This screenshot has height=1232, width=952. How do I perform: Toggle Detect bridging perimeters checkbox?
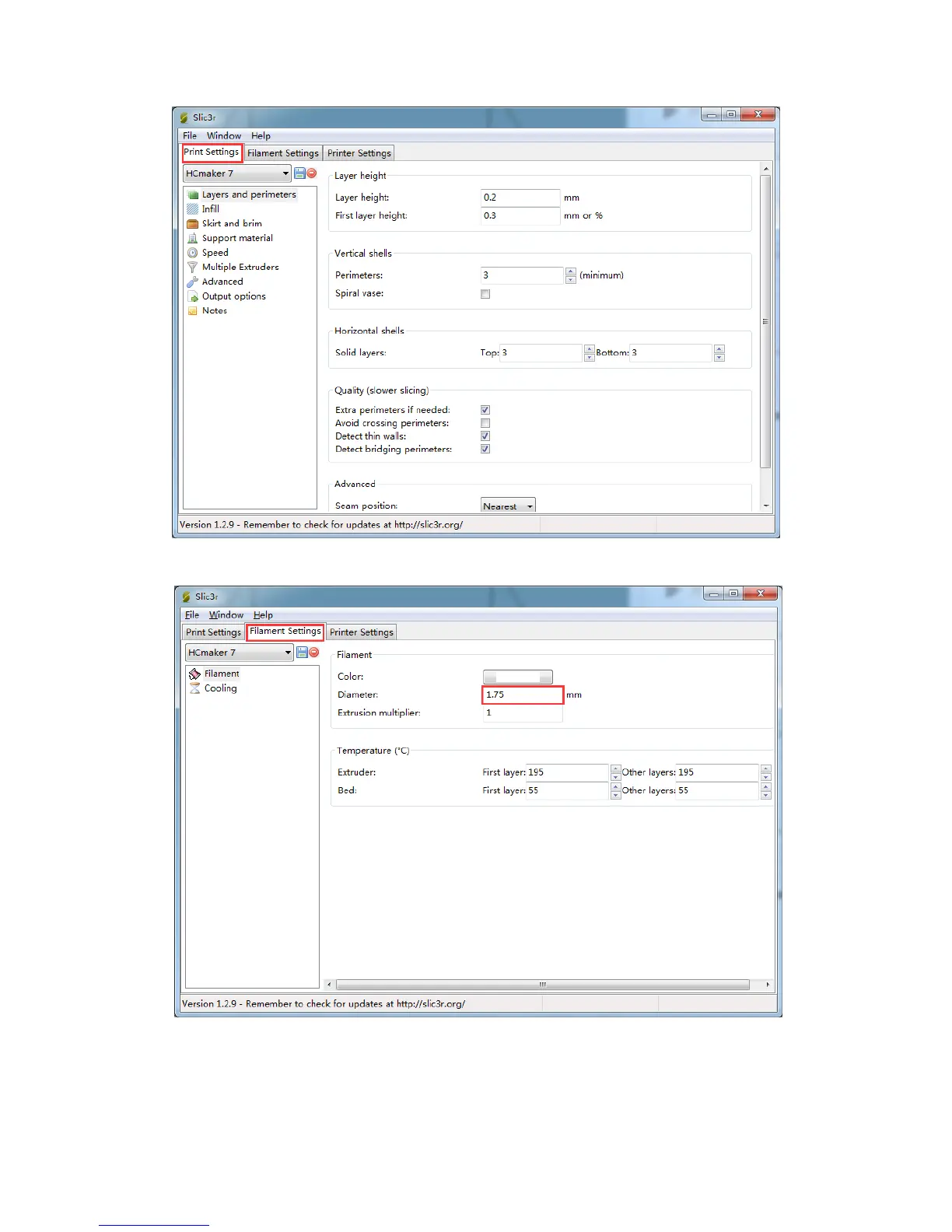(x=485, y=449)
